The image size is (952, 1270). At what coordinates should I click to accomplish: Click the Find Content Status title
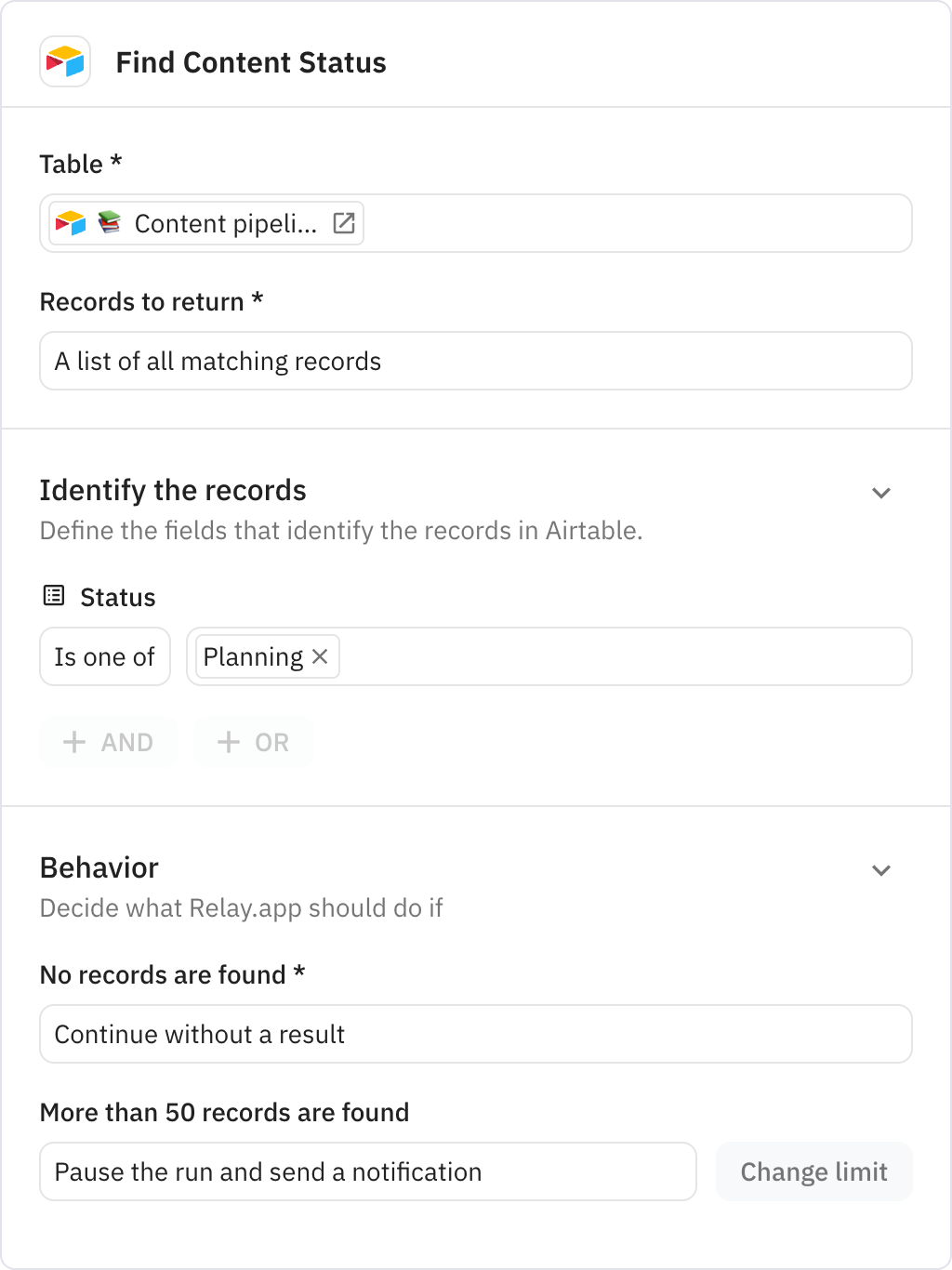[251, 62]
